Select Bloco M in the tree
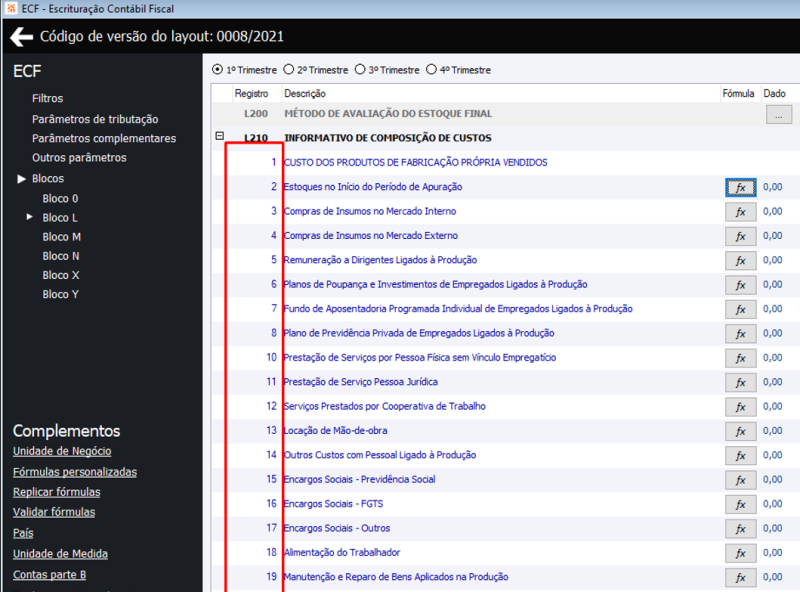 point(62,237)
